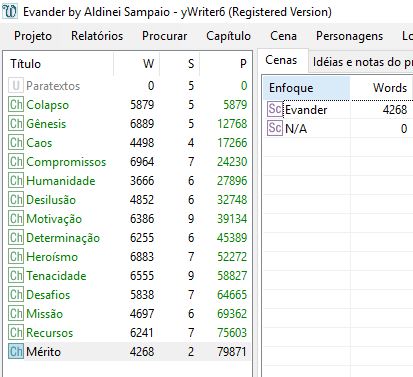Click the Ch icon beside Compromissos
The width and height of the screenshot is (413, 377).
point(16,162)
